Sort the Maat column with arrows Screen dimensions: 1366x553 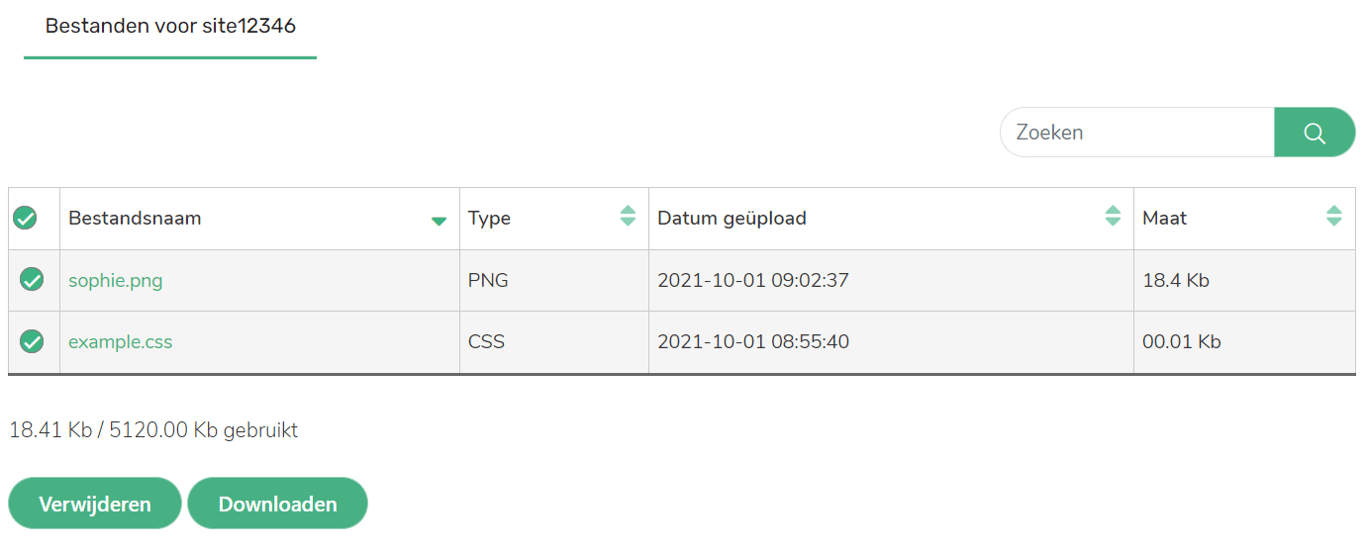(1334, 216)
